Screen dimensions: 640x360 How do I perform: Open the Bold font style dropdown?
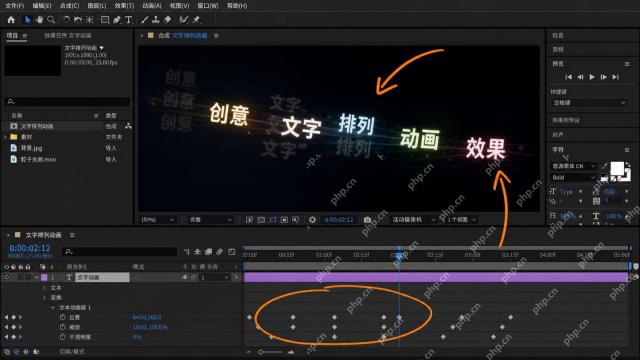pos(573,178)
